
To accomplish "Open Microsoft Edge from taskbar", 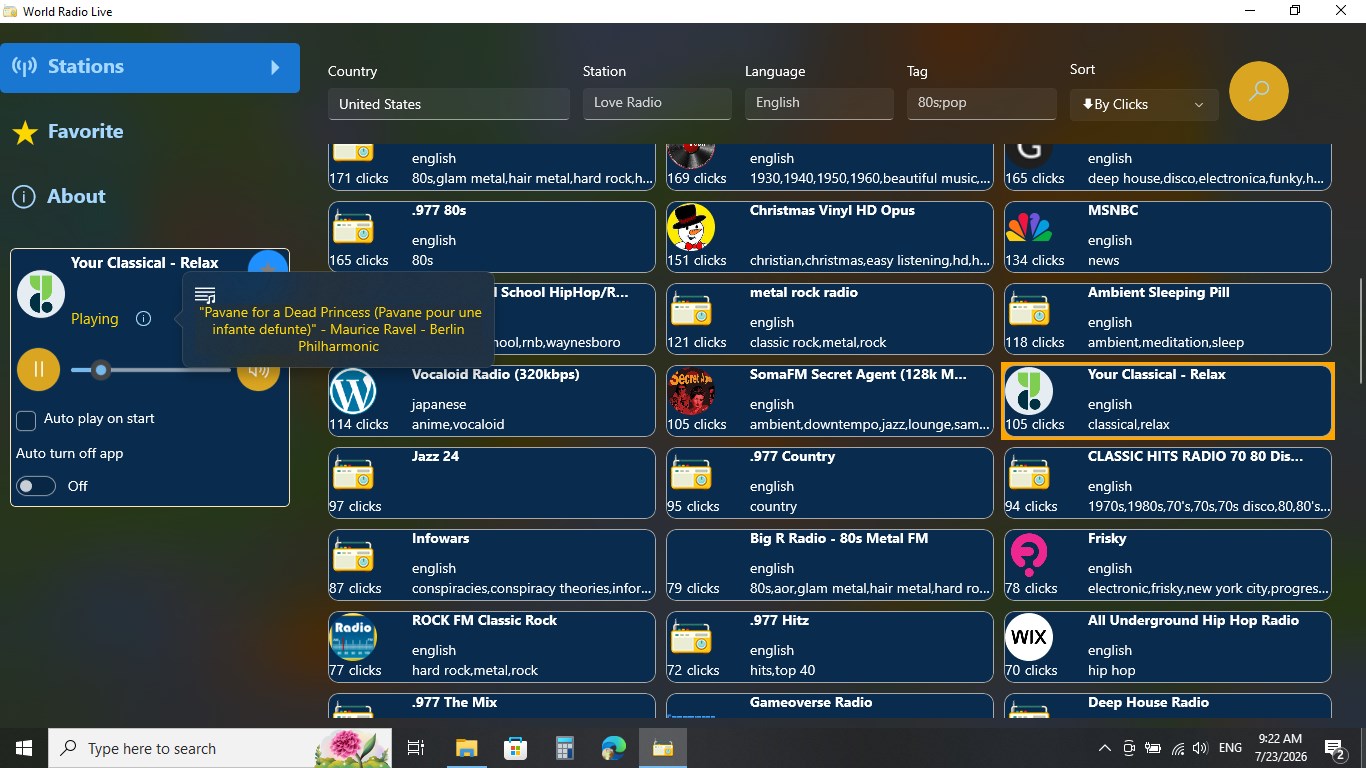I will coord(613,748).
